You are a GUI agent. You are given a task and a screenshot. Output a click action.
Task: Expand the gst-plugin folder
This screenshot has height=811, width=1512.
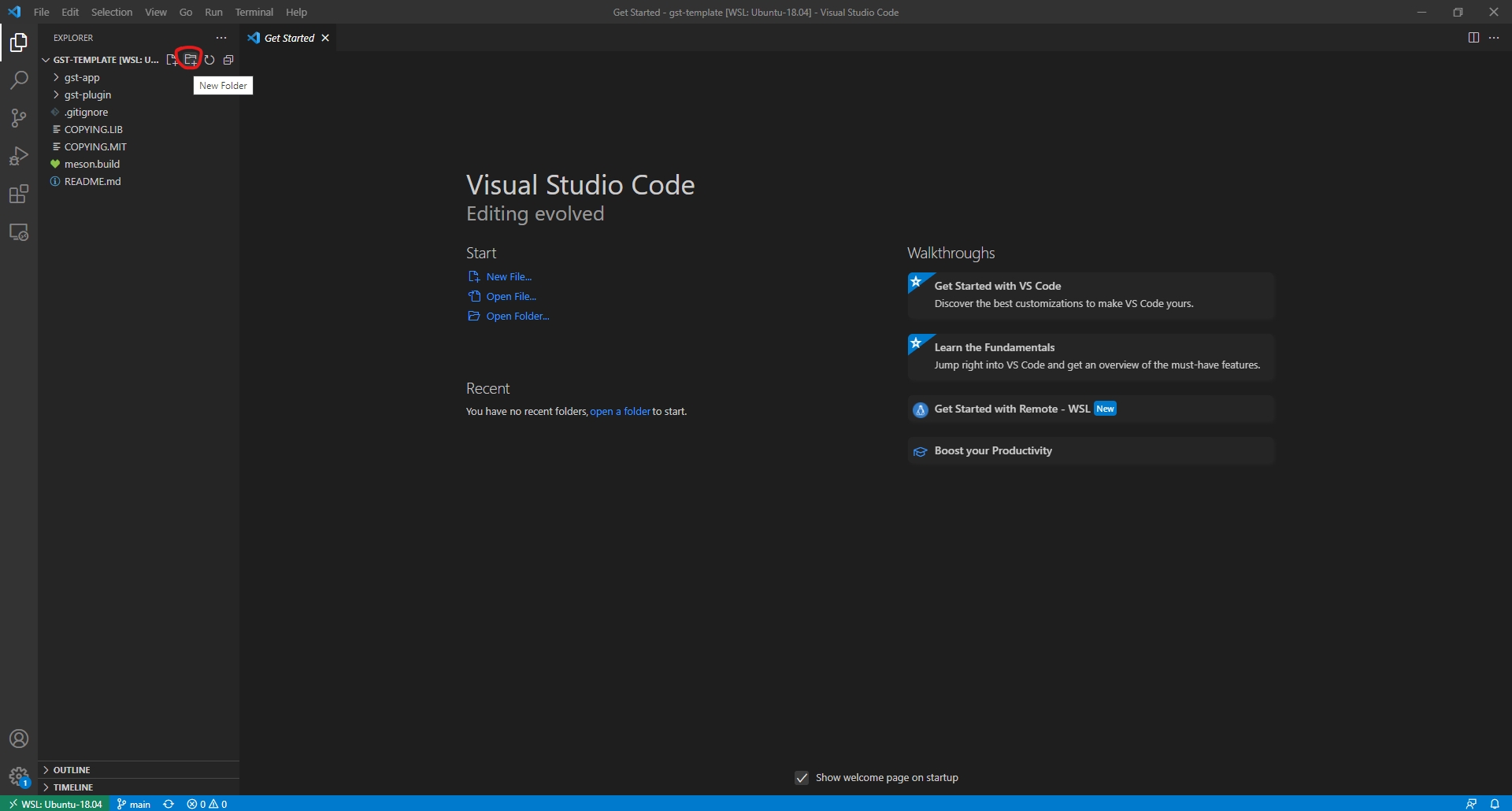click(139, 94)
